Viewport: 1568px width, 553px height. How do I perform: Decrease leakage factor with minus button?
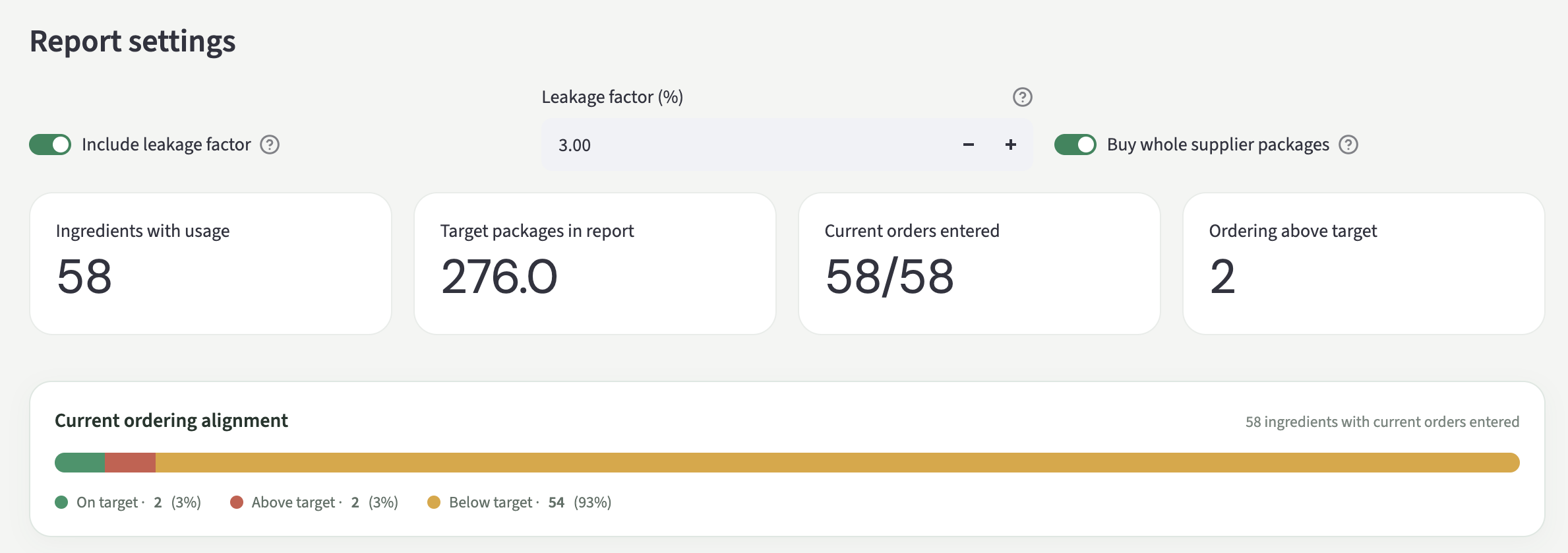tap(969, 145)
